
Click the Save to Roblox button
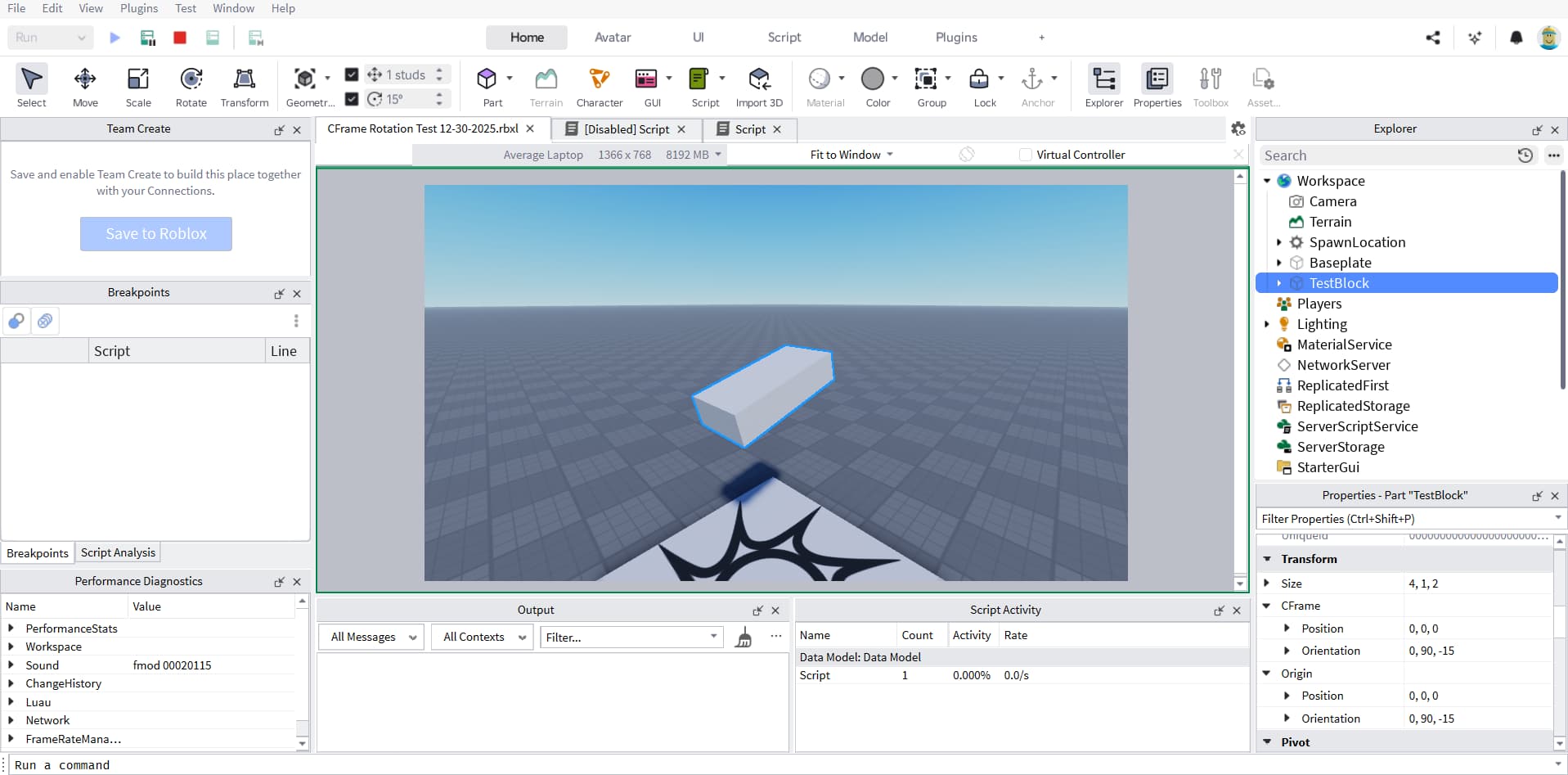155,234
